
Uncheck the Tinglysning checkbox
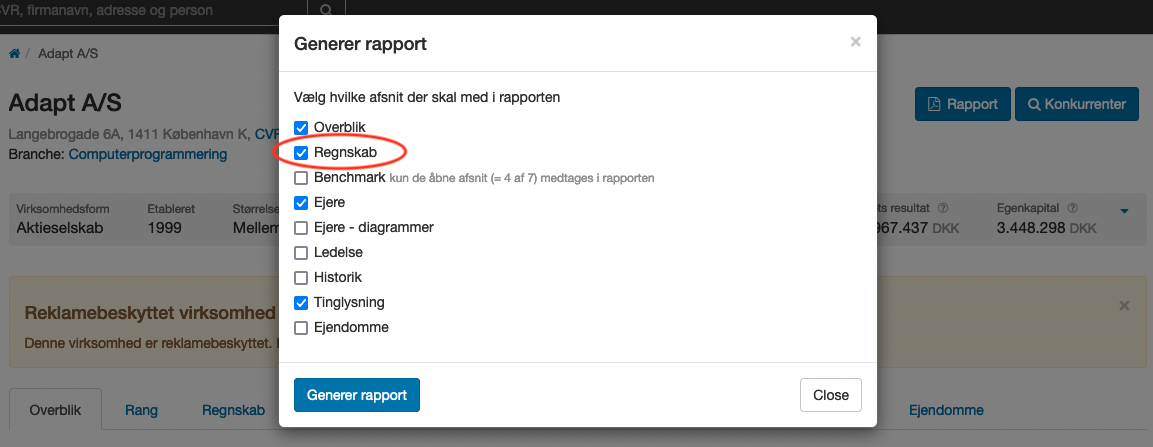301,303
